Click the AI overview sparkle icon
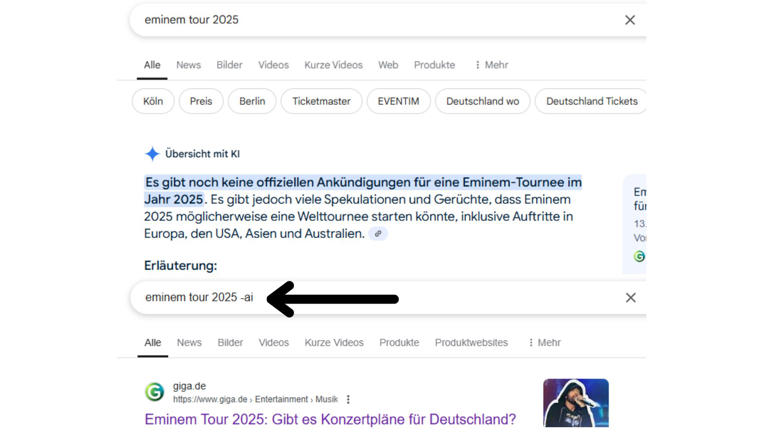The width and height of the screenshot is (768, 432). tap(152, 154)
